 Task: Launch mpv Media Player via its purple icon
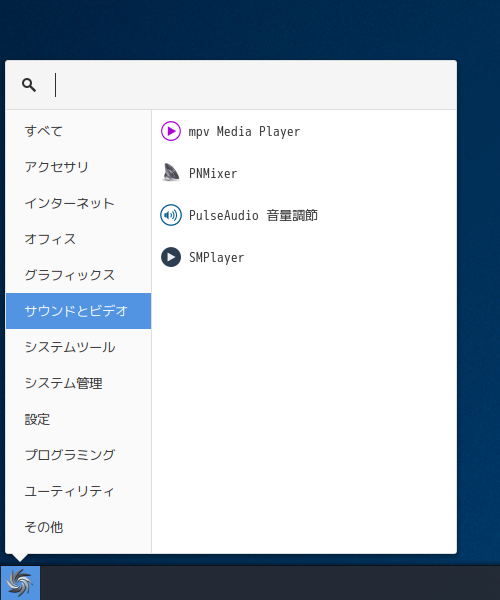(171, 131)
